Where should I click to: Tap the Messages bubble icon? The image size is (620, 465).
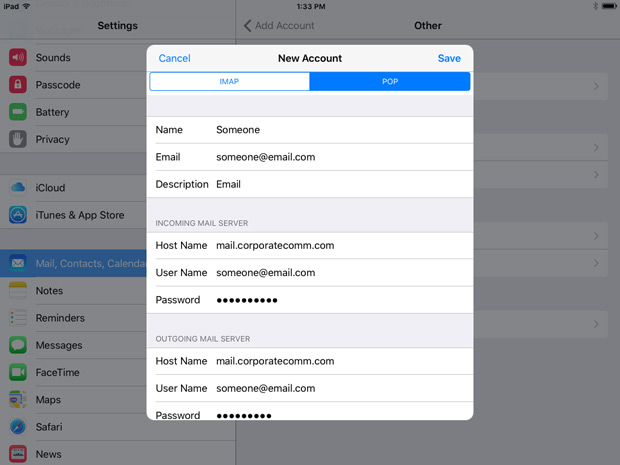point(18,345)
